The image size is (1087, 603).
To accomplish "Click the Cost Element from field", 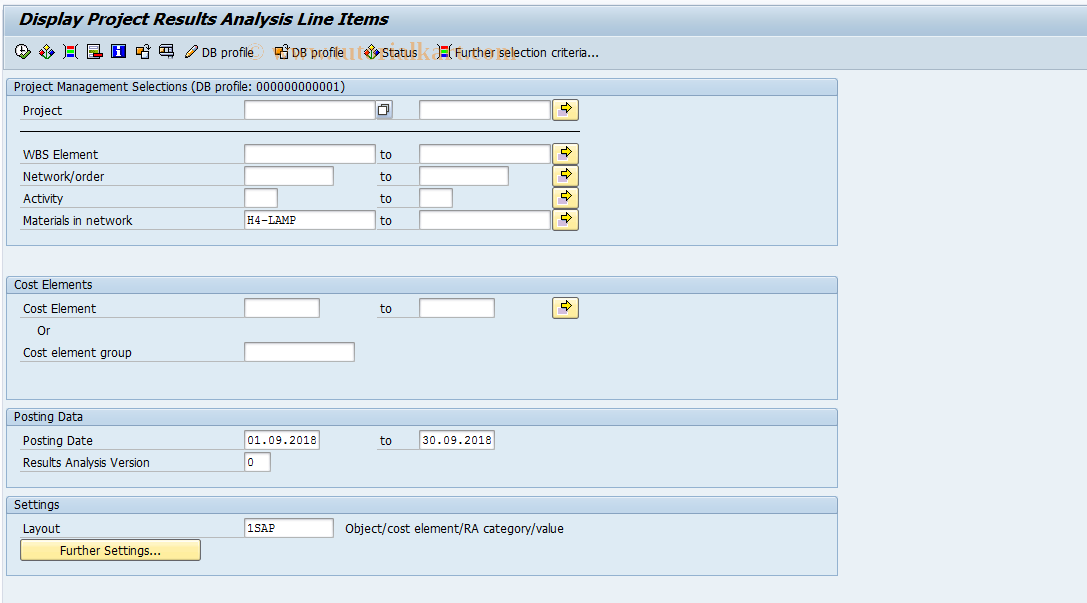I will [x=282, y=308].
